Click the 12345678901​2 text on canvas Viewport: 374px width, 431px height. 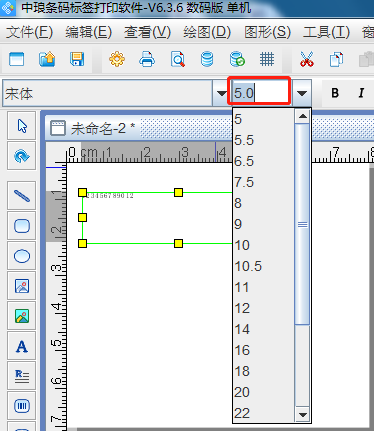[x=110, y=196]
